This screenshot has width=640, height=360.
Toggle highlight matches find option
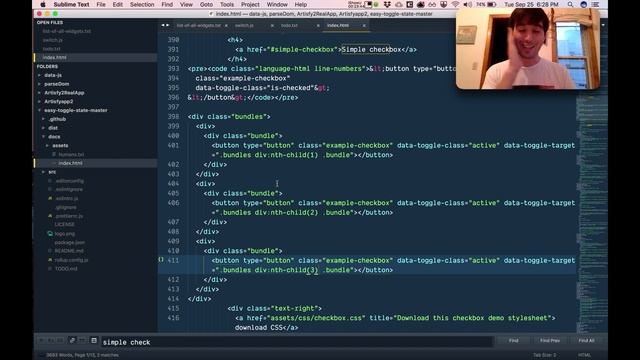(94, 340)
